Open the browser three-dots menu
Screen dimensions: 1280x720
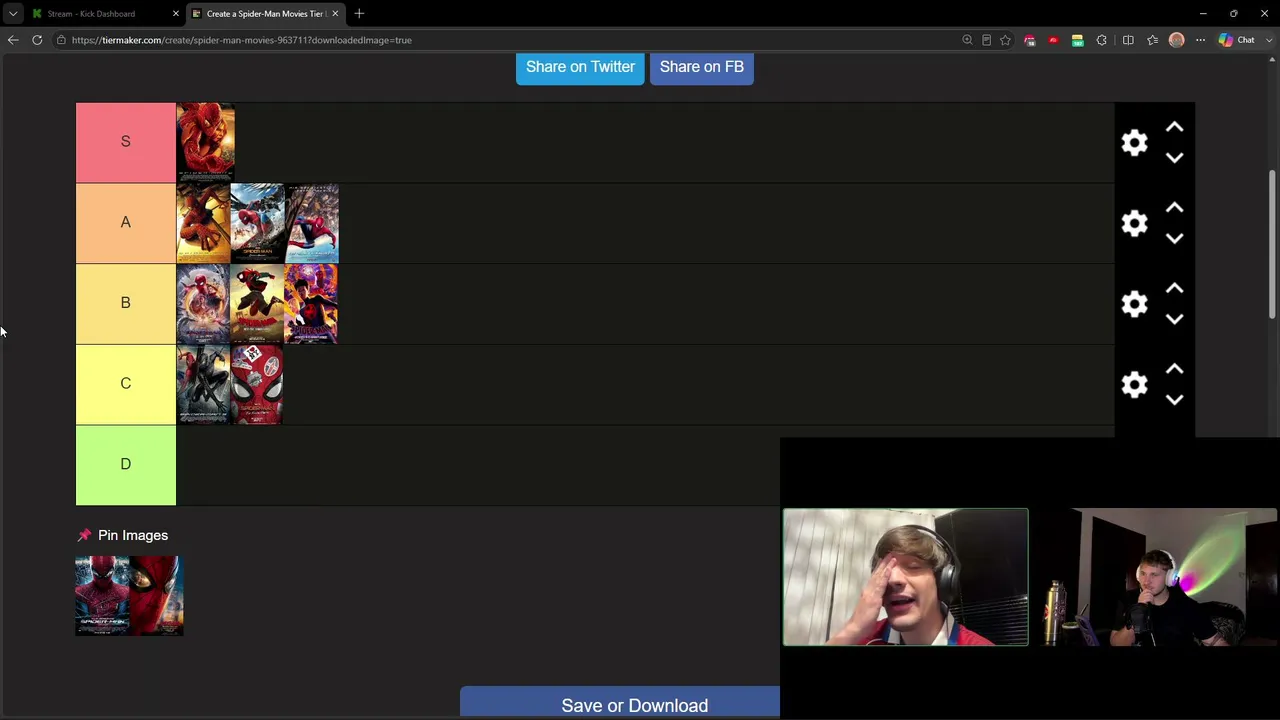pos(1200,40)
